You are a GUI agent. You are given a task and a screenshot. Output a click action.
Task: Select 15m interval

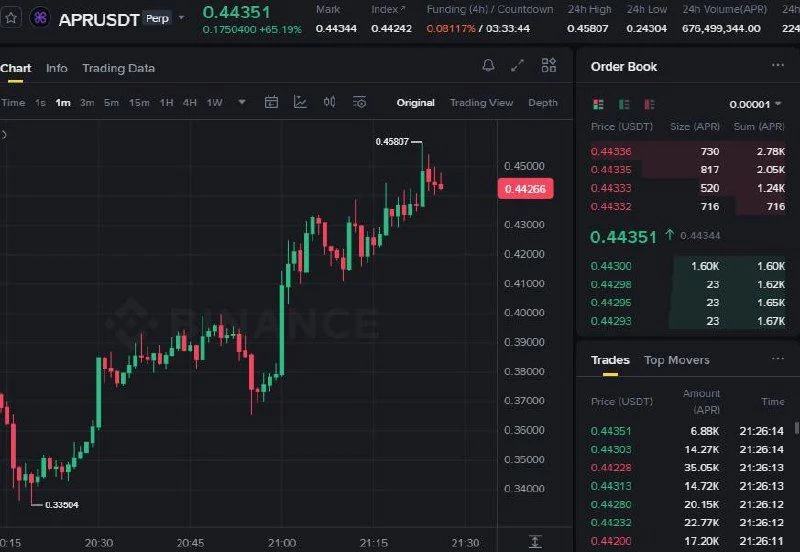pyautogui.click(x=139, y=103)
